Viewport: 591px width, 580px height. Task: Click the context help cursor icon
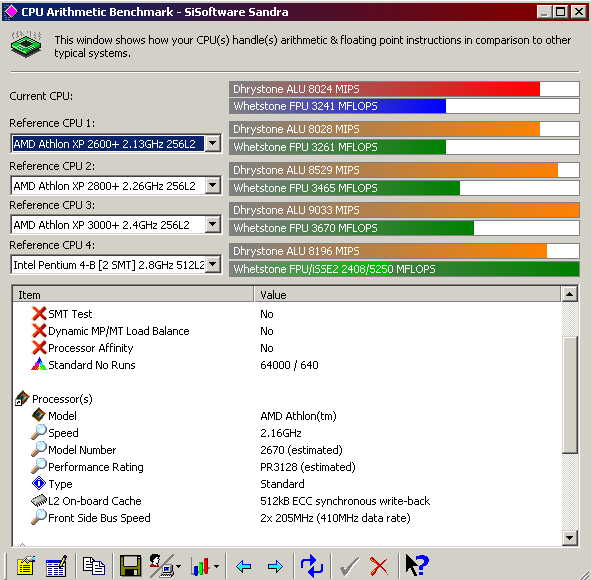point(417,565)
